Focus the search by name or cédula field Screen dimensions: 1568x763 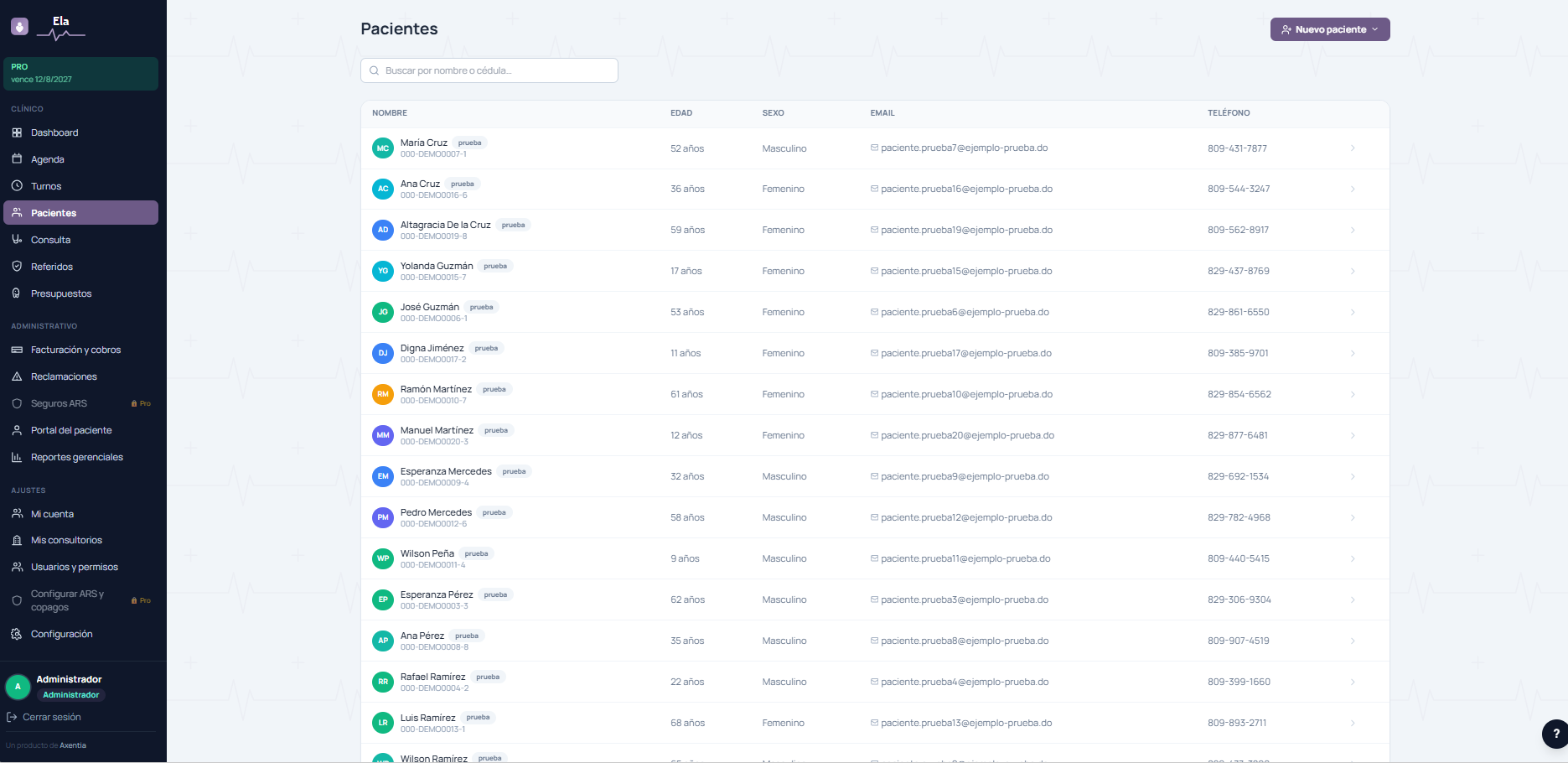[489, 70]
